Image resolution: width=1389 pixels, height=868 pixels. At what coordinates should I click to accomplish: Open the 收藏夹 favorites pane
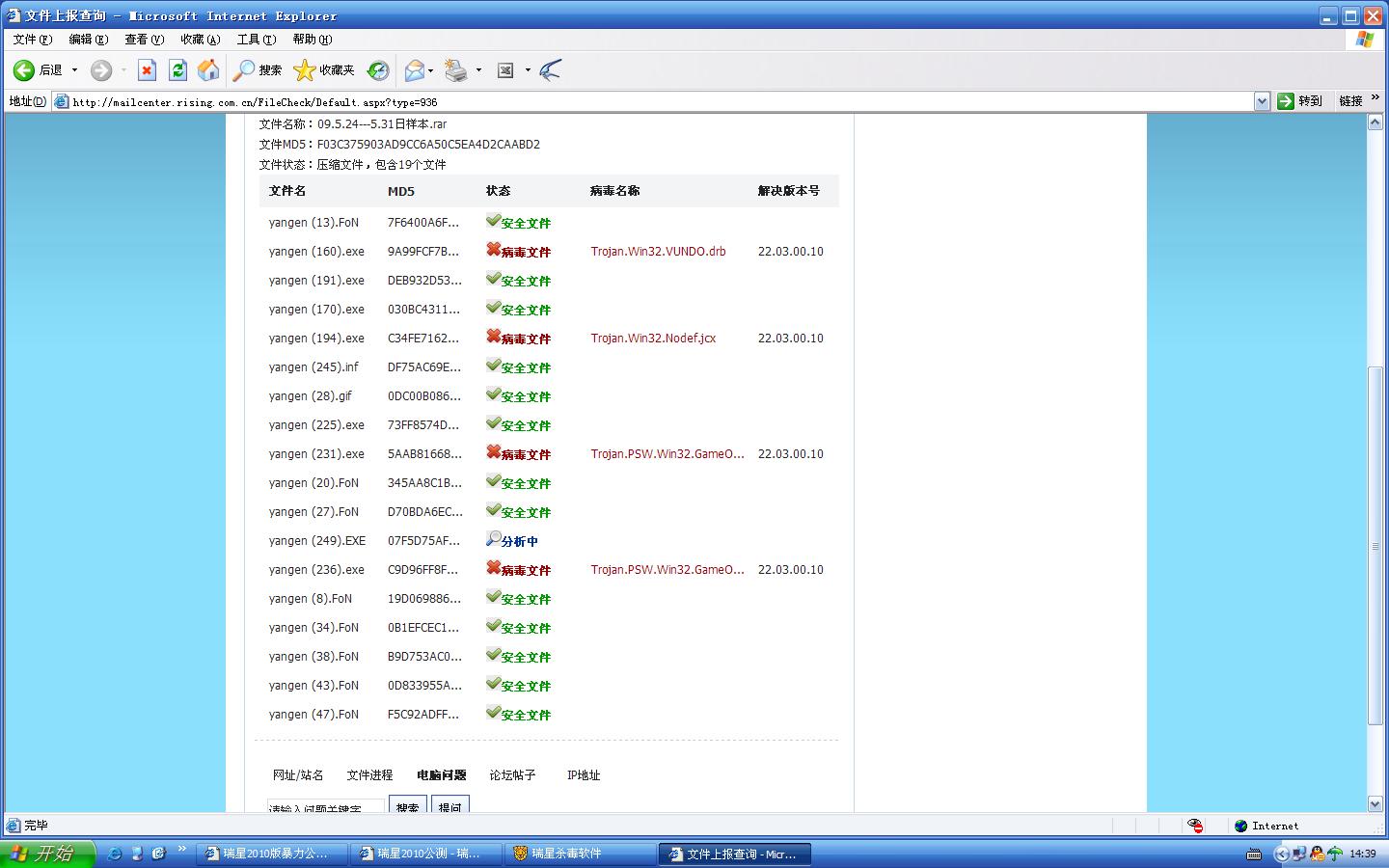point(324,70)
